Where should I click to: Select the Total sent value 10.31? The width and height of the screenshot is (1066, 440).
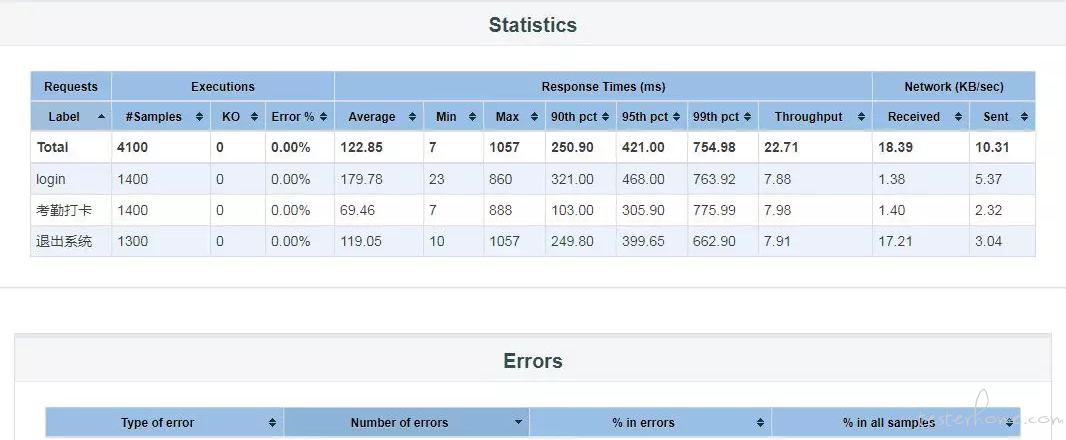coord(993,147)
